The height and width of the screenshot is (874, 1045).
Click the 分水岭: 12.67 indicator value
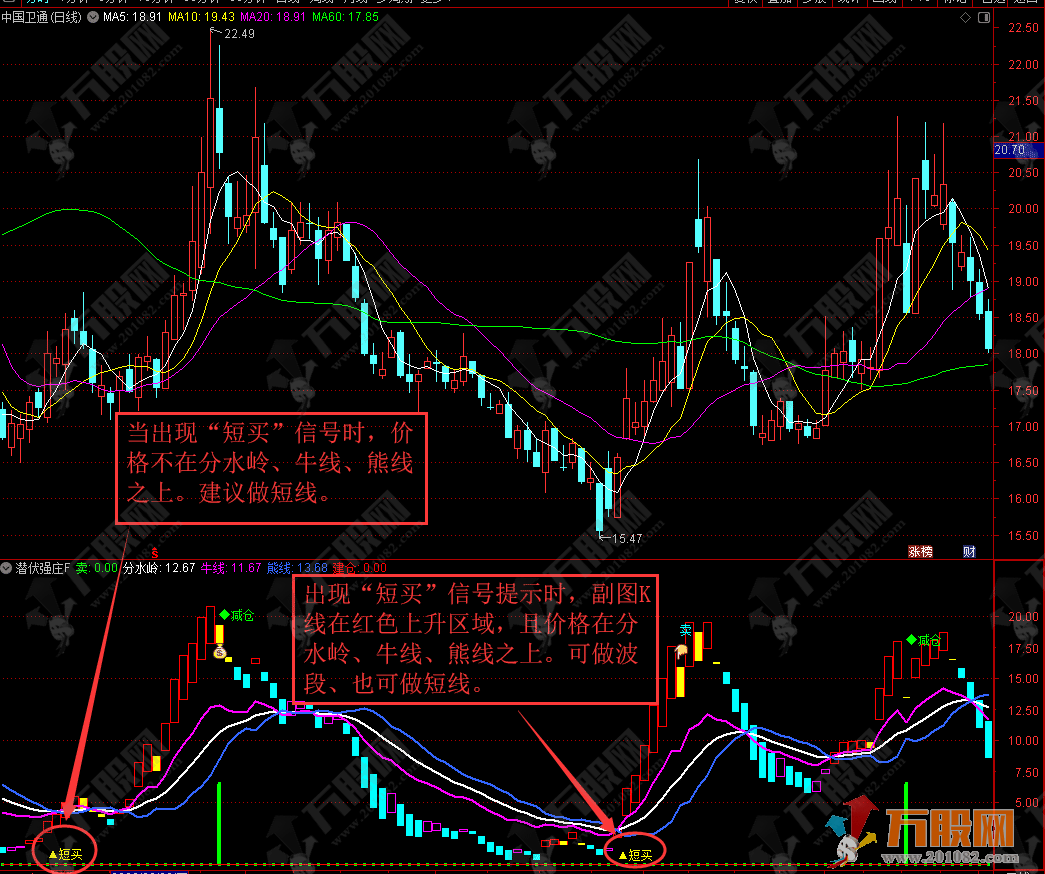[159, 568]
